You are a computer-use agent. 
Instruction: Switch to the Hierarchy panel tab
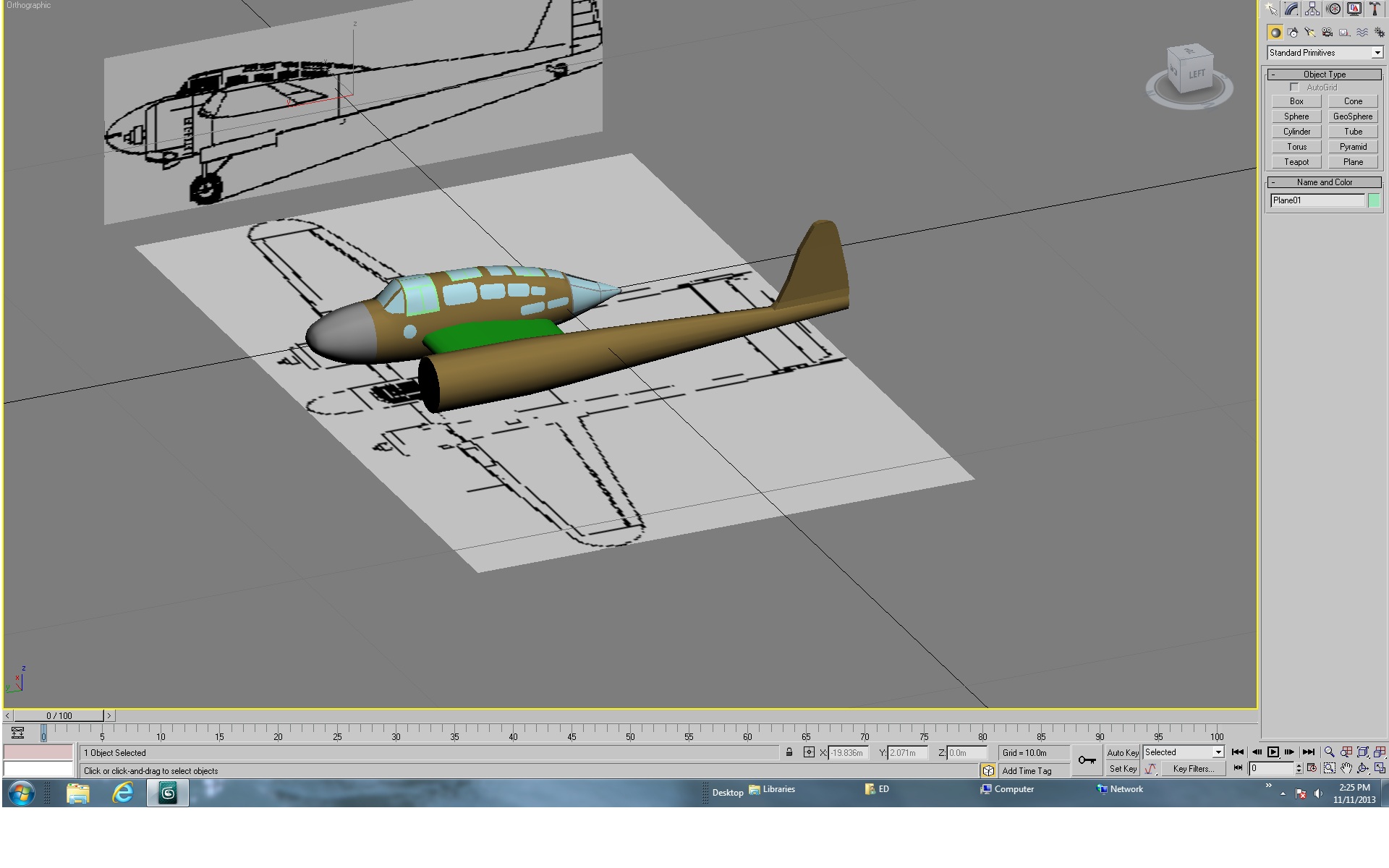[x=1312, y=9]
